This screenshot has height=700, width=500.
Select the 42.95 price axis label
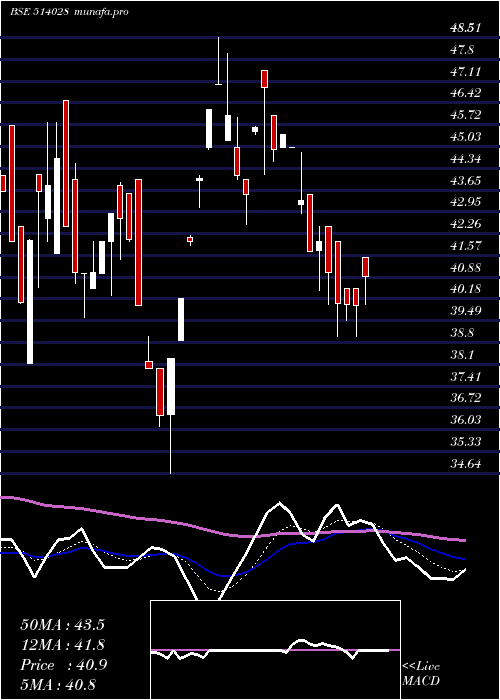click(466, 202)
